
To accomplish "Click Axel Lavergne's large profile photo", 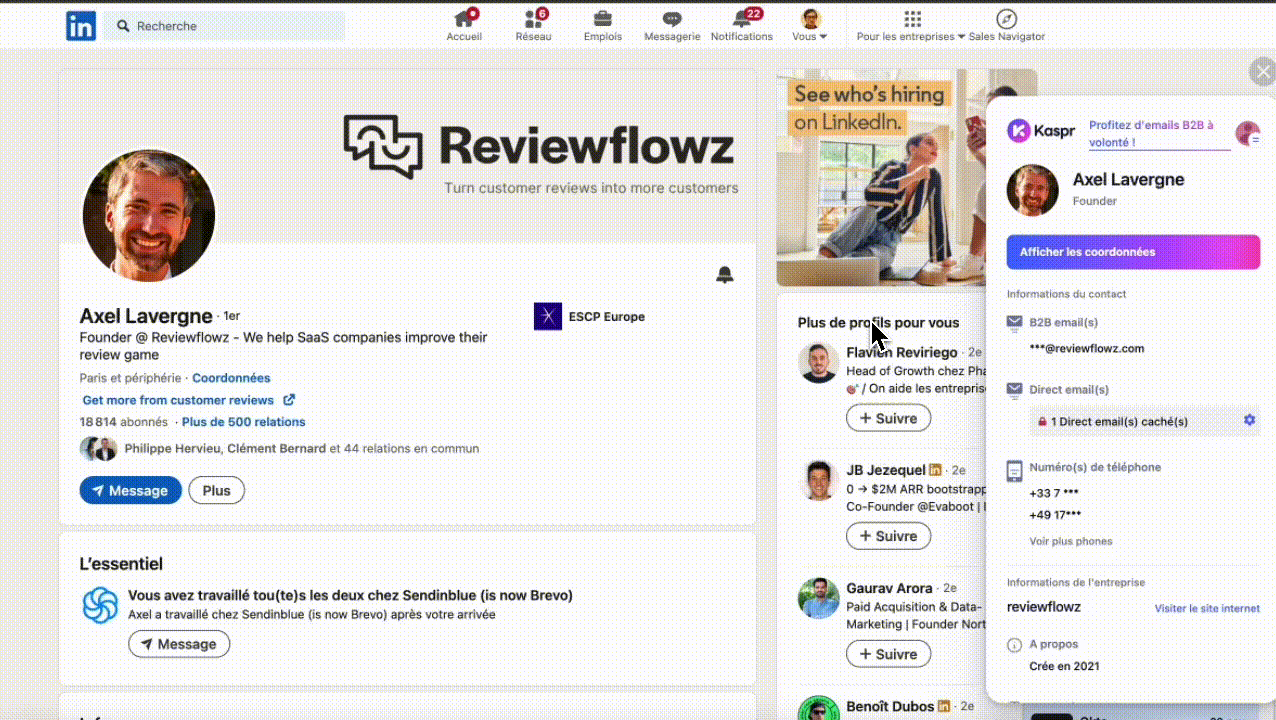I will click(x=148, y=216).
